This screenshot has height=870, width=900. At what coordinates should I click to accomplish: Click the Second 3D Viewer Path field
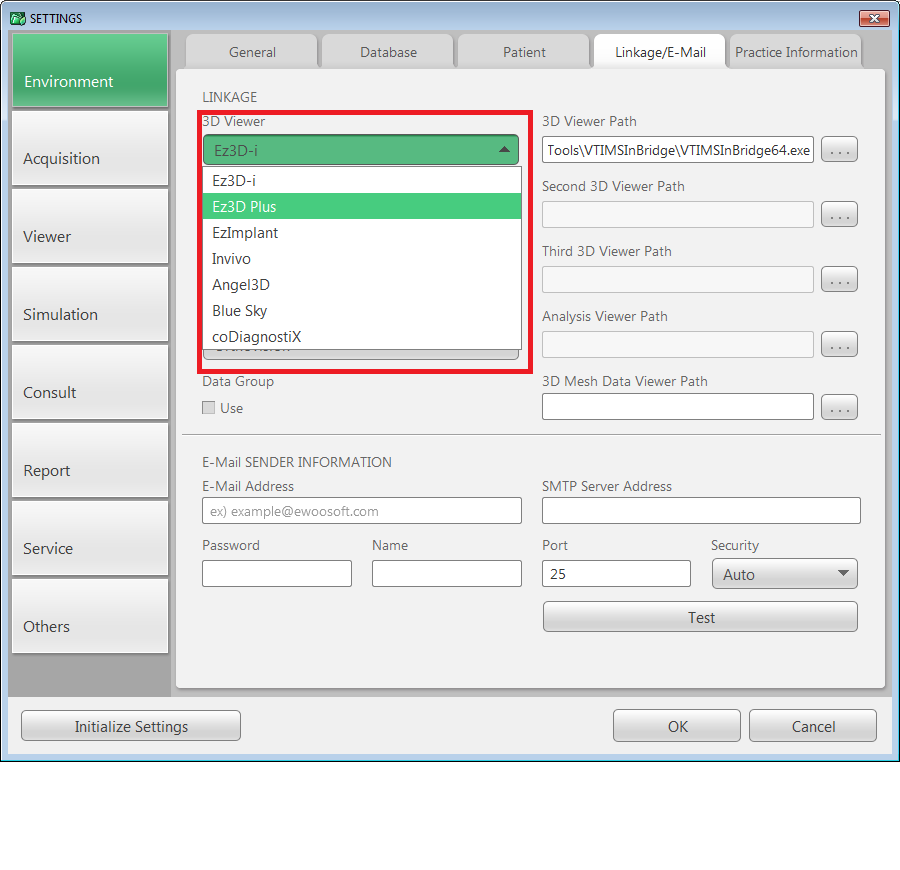point(677,215)
